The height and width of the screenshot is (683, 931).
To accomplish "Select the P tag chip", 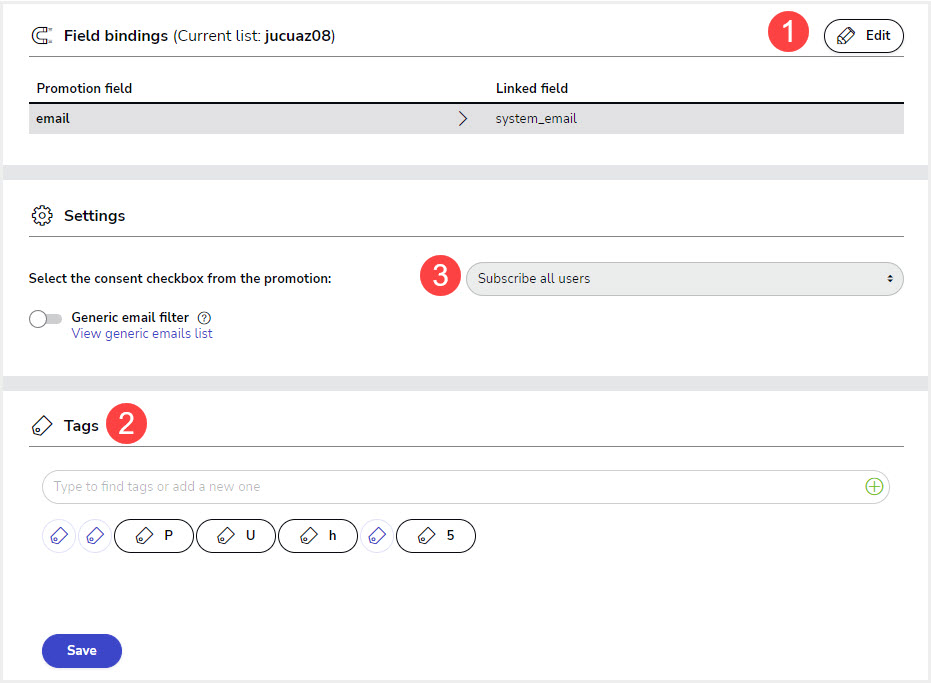I will (154, 536).
